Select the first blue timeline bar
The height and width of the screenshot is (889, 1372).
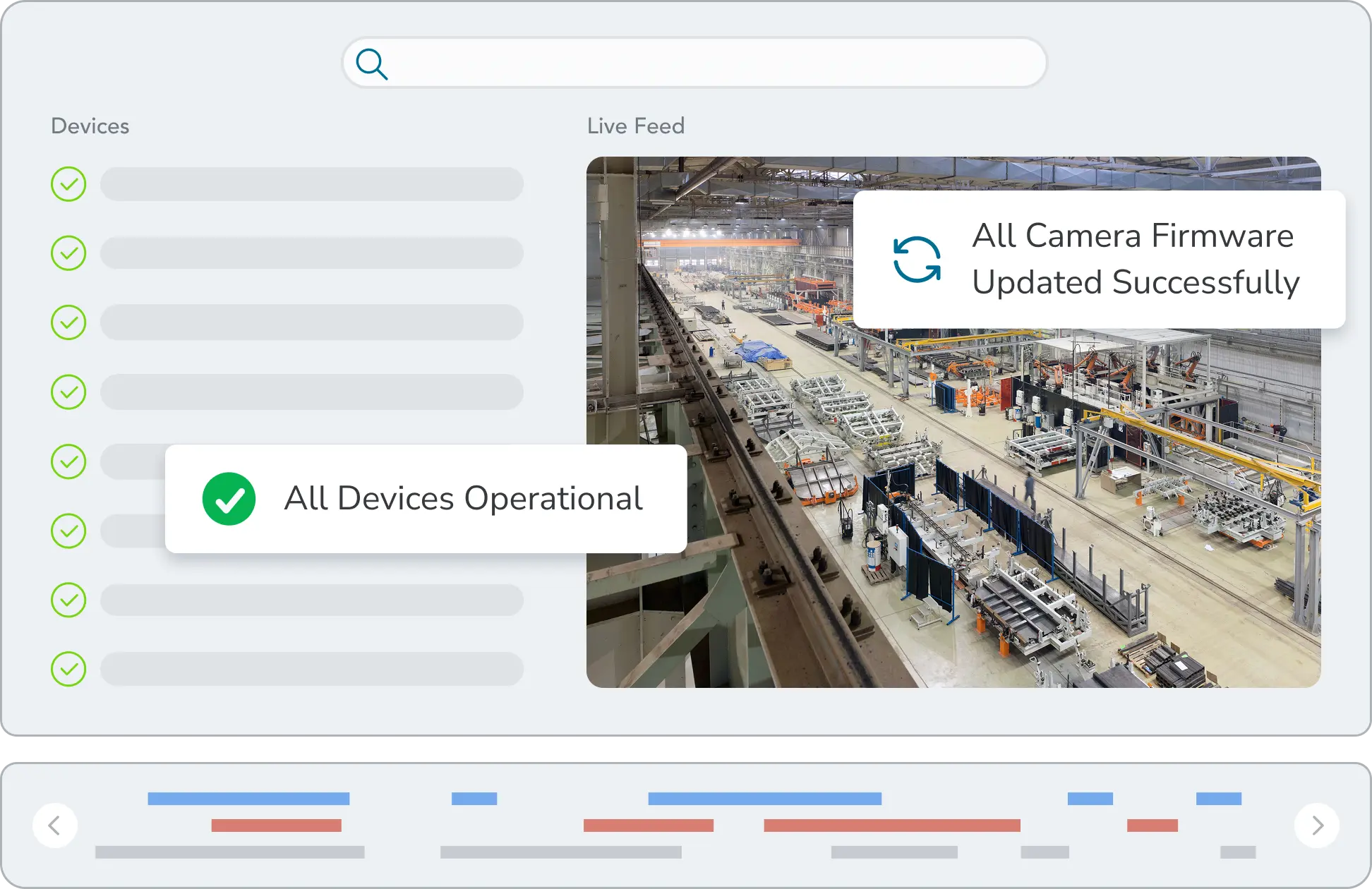click(x=248, y=798)
